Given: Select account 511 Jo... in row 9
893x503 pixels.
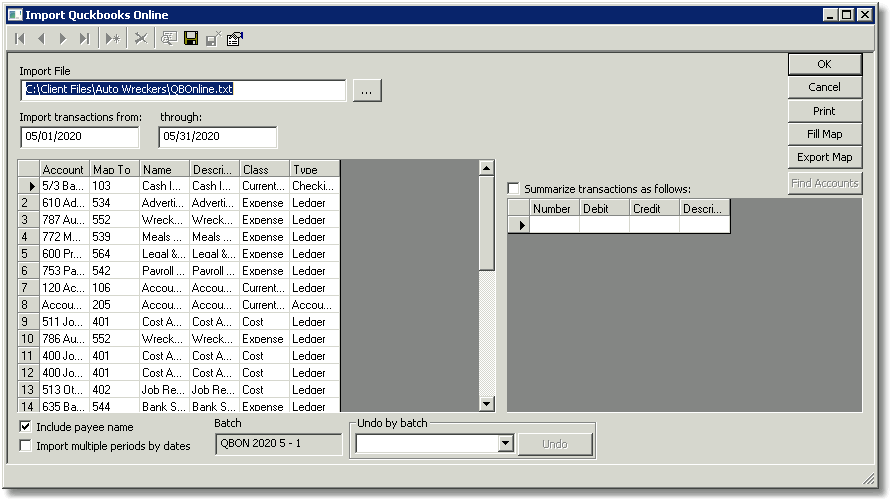Looking at the screenshot, I should tap(64, 322).
